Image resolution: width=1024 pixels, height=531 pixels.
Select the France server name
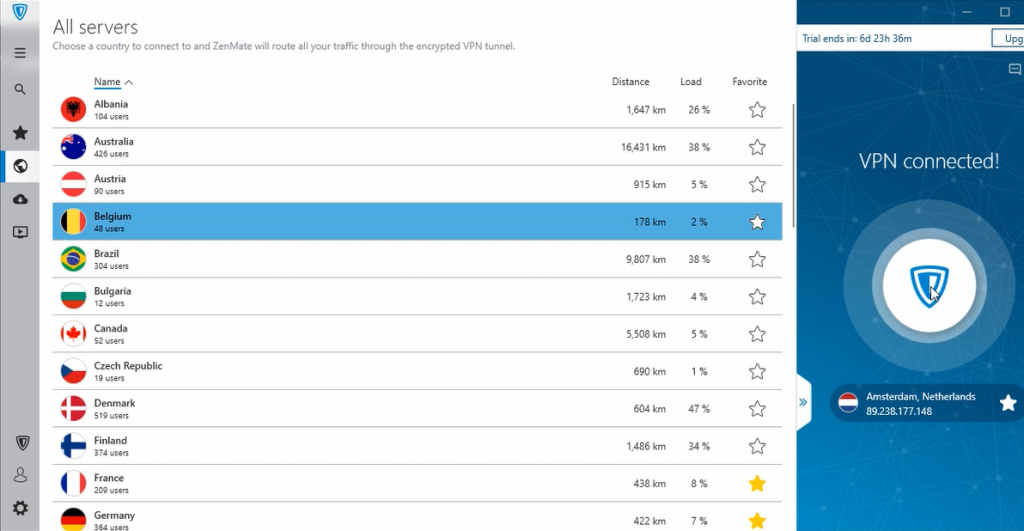[108, 477]
